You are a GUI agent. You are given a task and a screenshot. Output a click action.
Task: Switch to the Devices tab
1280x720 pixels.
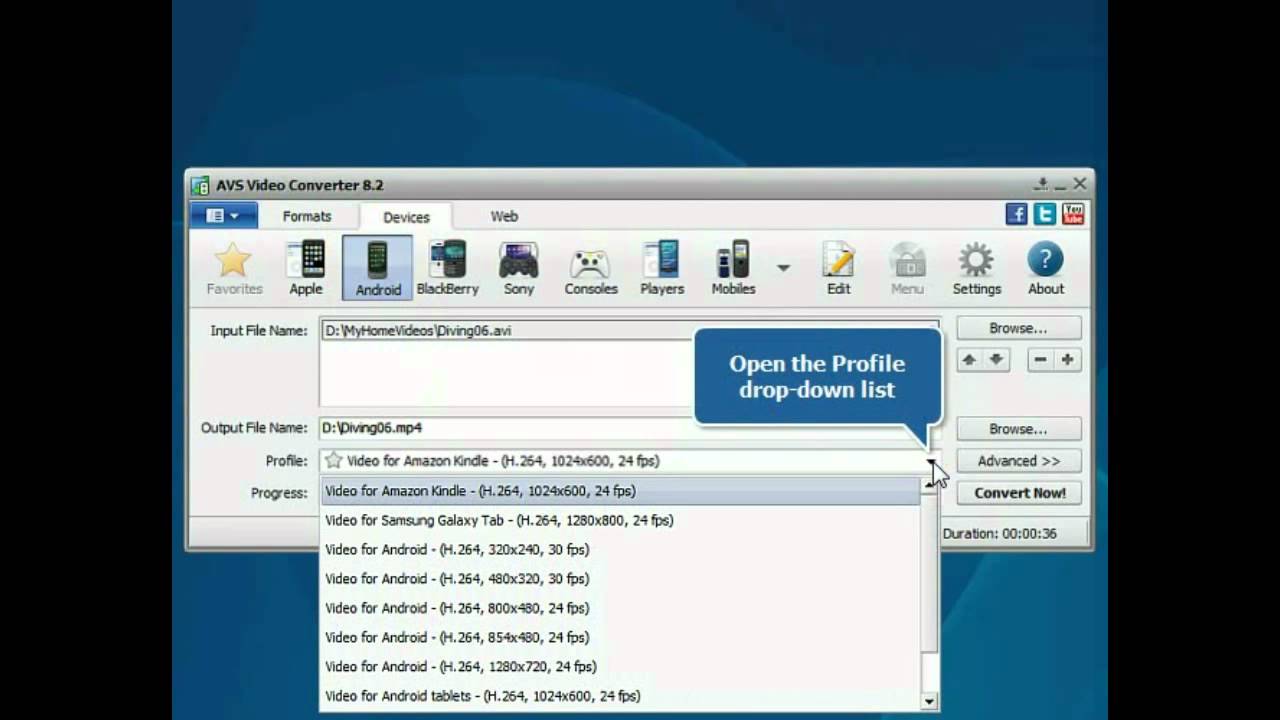pos(406,217)
